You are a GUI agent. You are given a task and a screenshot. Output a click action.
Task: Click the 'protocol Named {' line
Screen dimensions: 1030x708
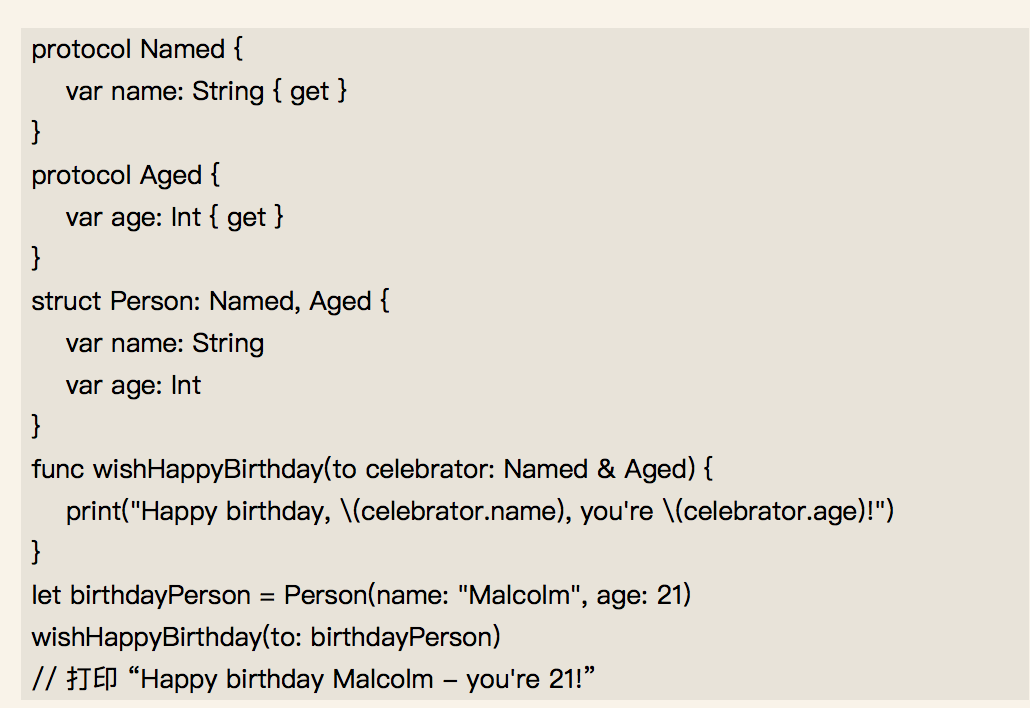pyautogui.click(x=137, y=49)
